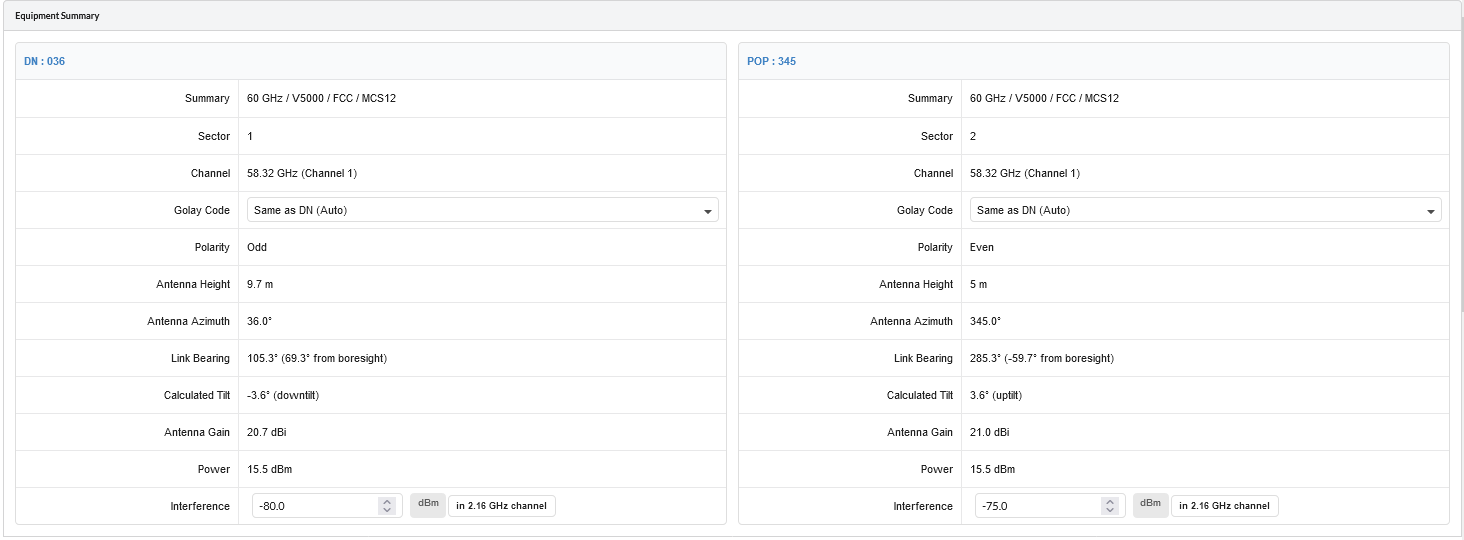Open the DN Golay Code dropdown arrow
The height and width of the screenshot is (540, 1464).
[x=708, y=211]
